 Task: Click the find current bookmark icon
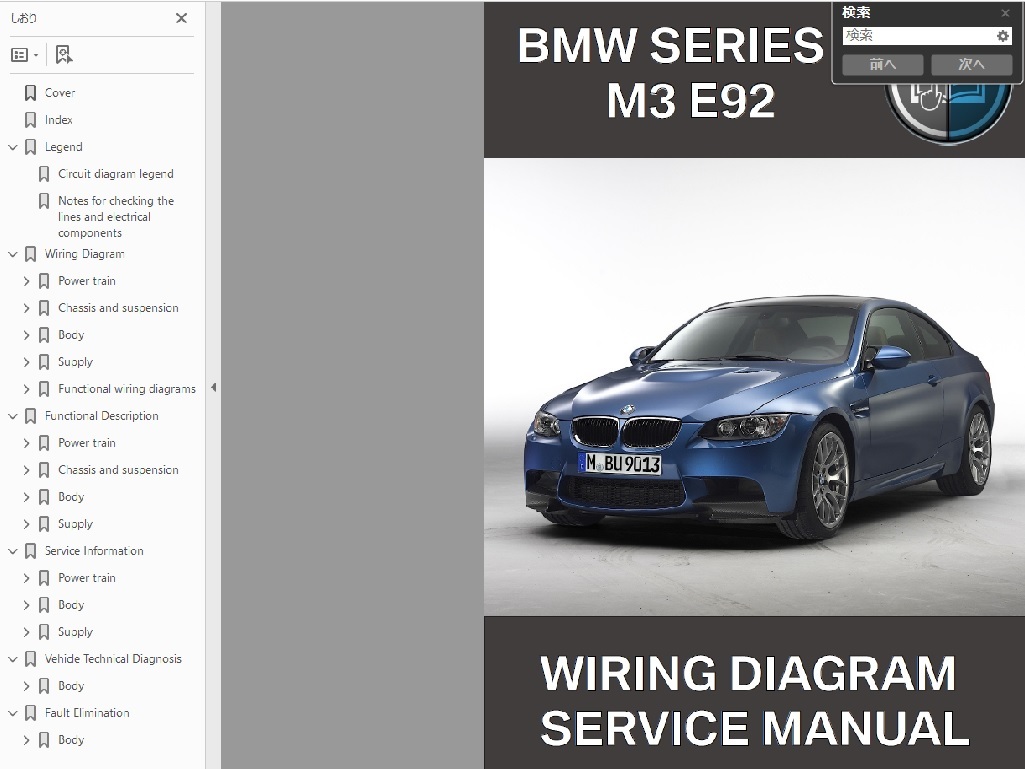pos(63,55)
